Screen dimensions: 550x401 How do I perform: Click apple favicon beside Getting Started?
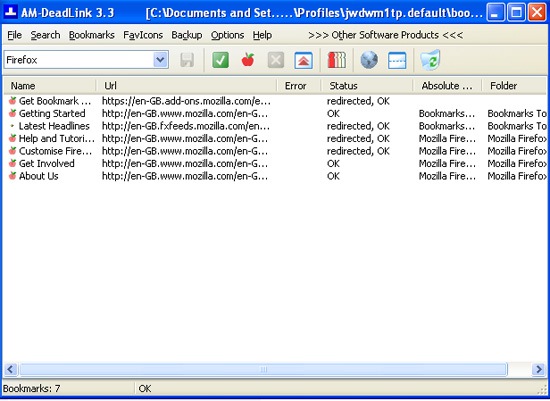(13, 113)
